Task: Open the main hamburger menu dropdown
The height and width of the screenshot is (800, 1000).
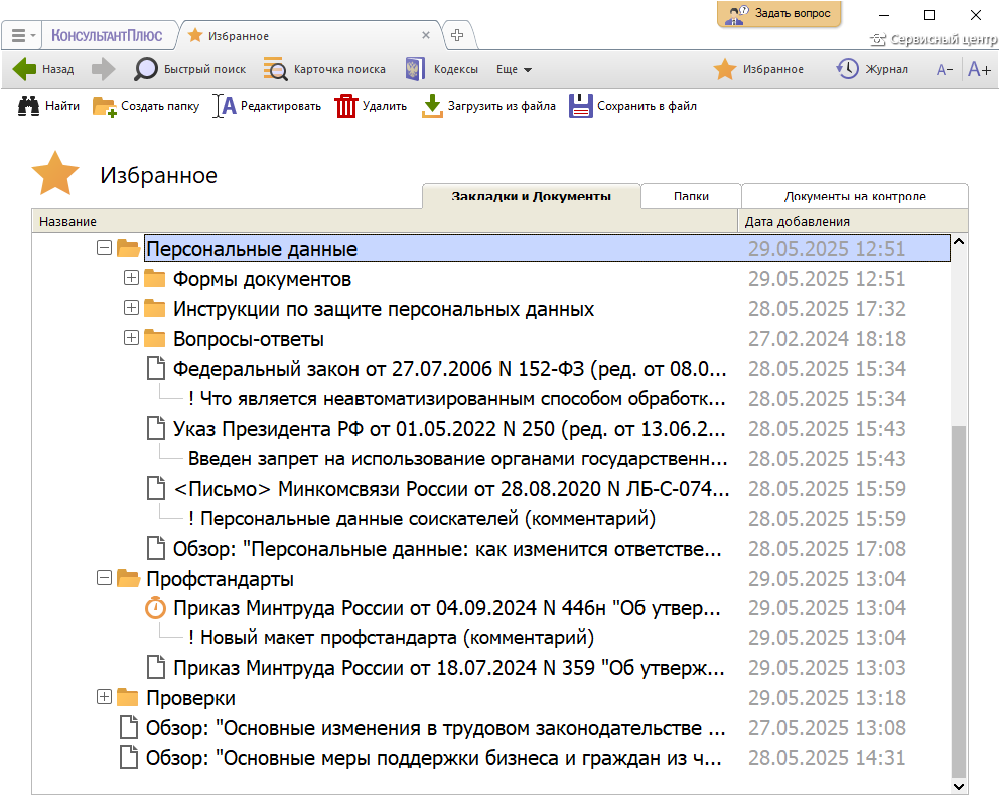Action: [x=23, y=36]
